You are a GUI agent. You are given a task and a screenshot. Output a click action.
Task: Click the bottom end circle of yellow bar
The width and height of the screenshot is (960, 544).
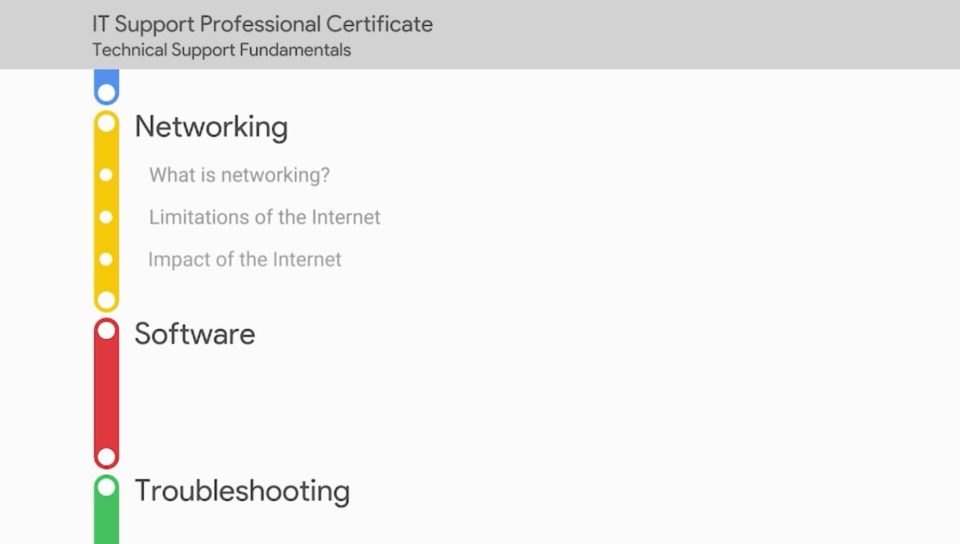[106, 299]
